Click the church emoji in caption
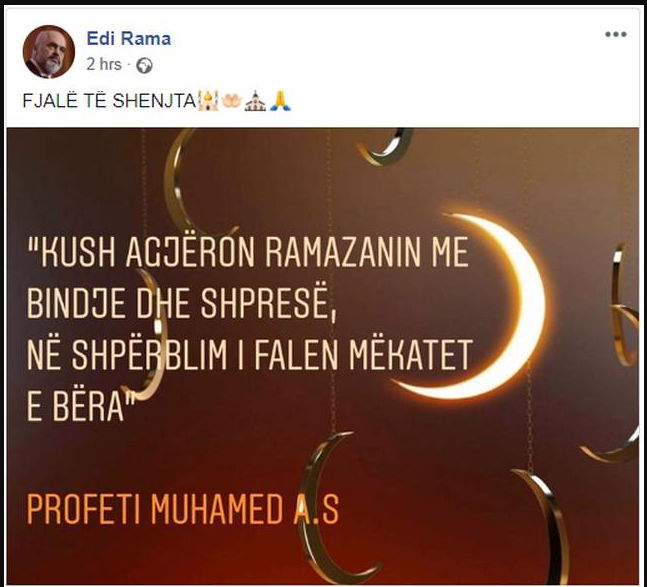This screenshot has height=587, width=647. (255, 101)
